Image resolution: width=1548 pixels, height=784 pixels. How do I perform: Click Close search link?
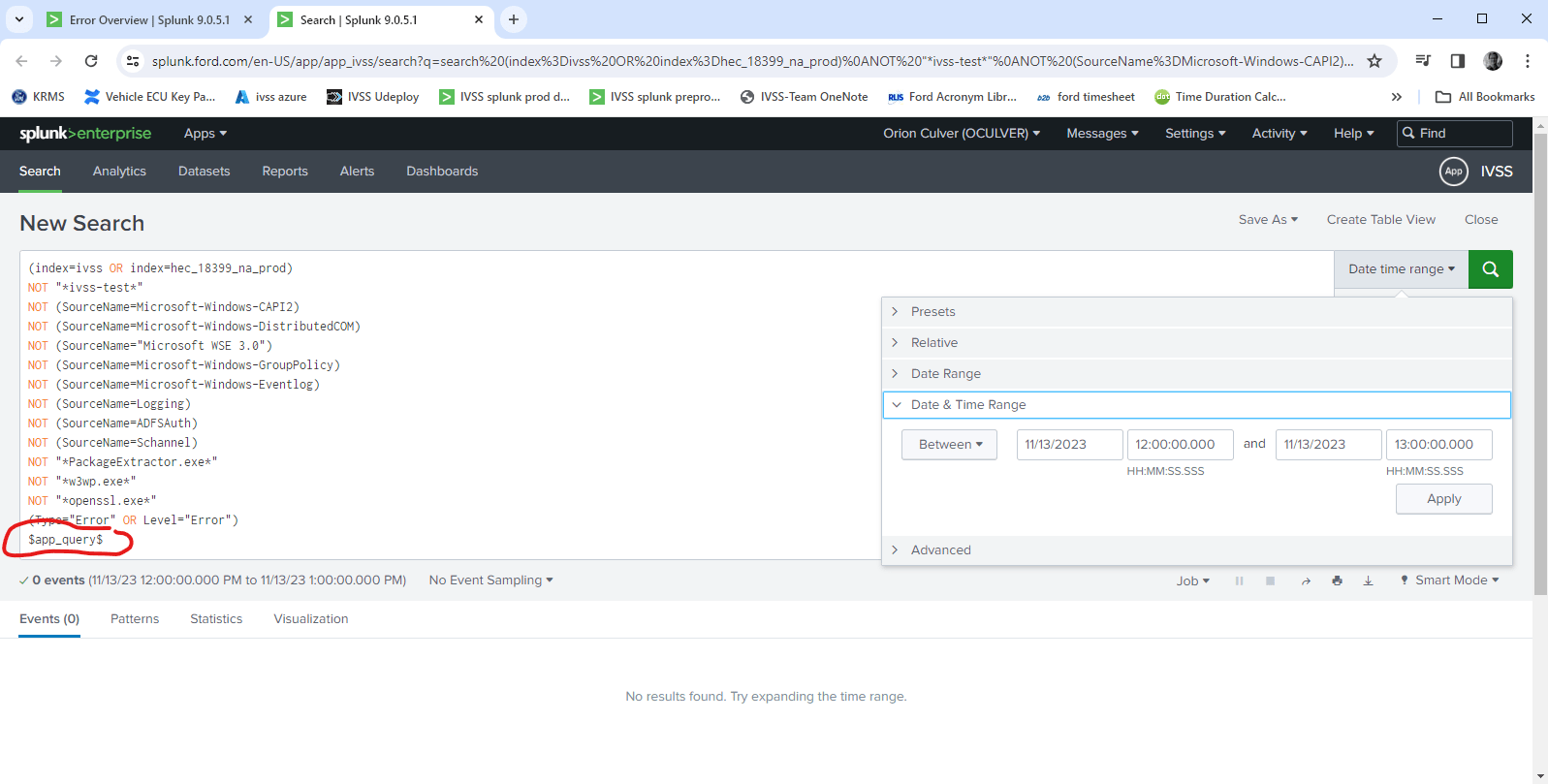(1481, 220)
